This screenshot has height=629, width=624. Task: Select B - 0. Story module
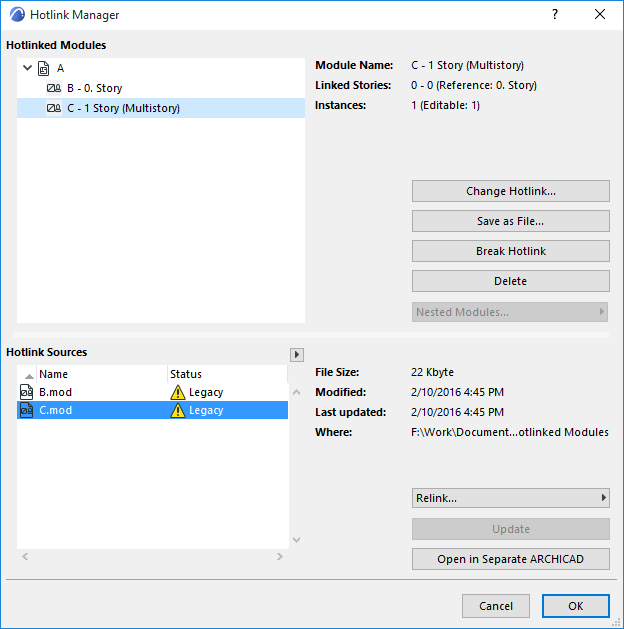click(95, 88)
